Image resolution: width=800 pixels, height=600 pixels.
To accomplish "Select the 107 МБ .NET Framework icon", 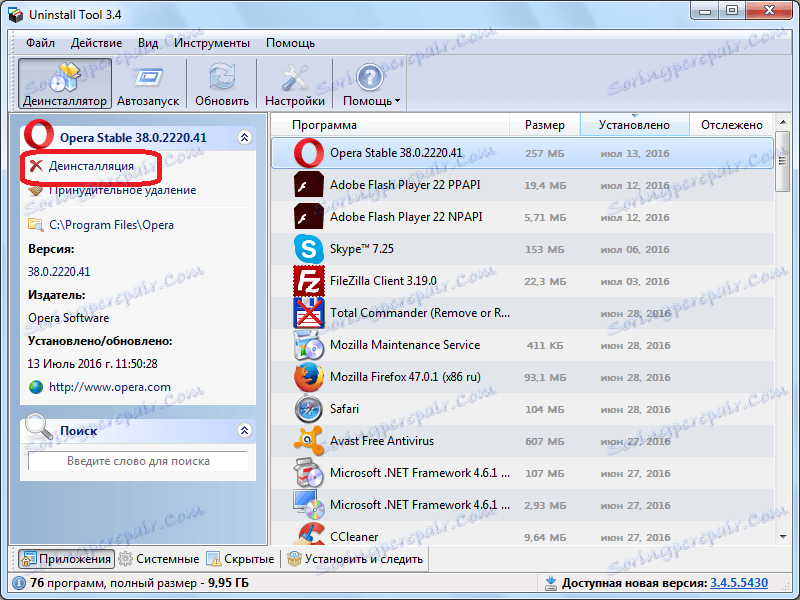I will click(x=309, y=472).
